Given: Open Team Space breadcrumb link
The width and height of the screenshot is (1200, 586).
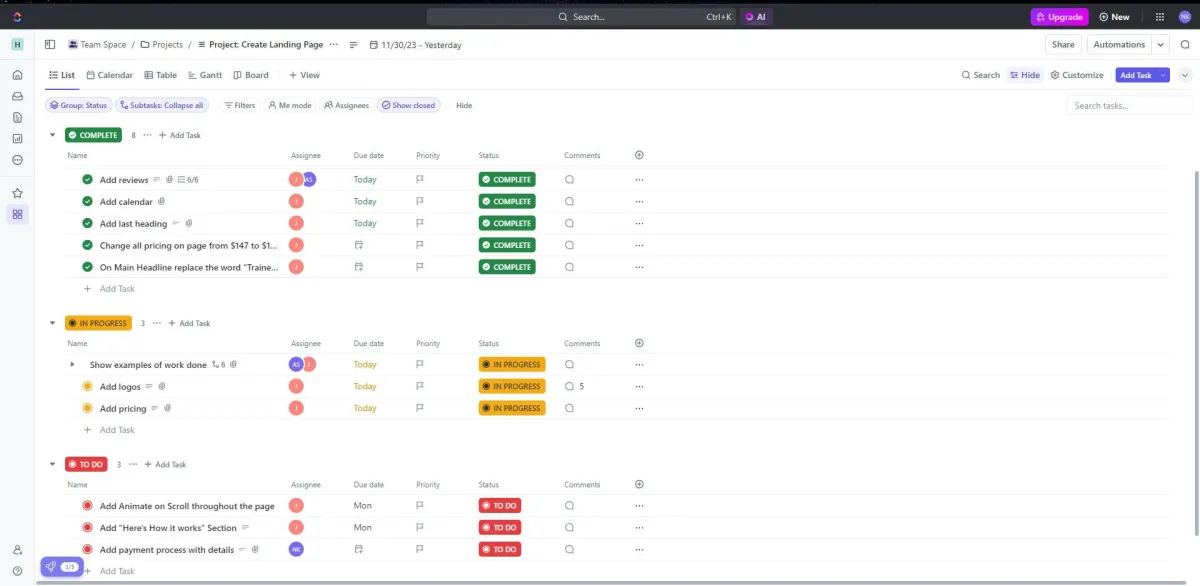Looking at the screenshot, I should coord(97,45).
